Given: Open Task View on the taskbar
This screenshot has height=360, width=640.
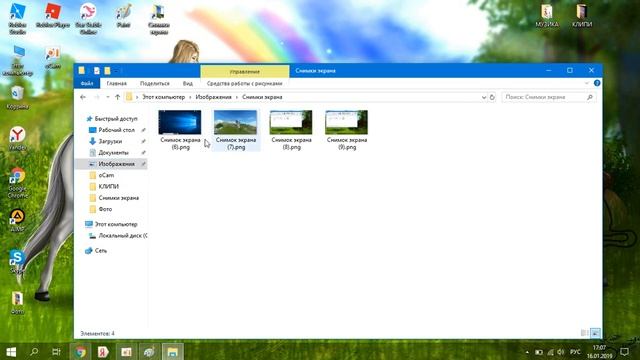Looking at the screenshot, I should pyautogui.click(x=56, y=352).
